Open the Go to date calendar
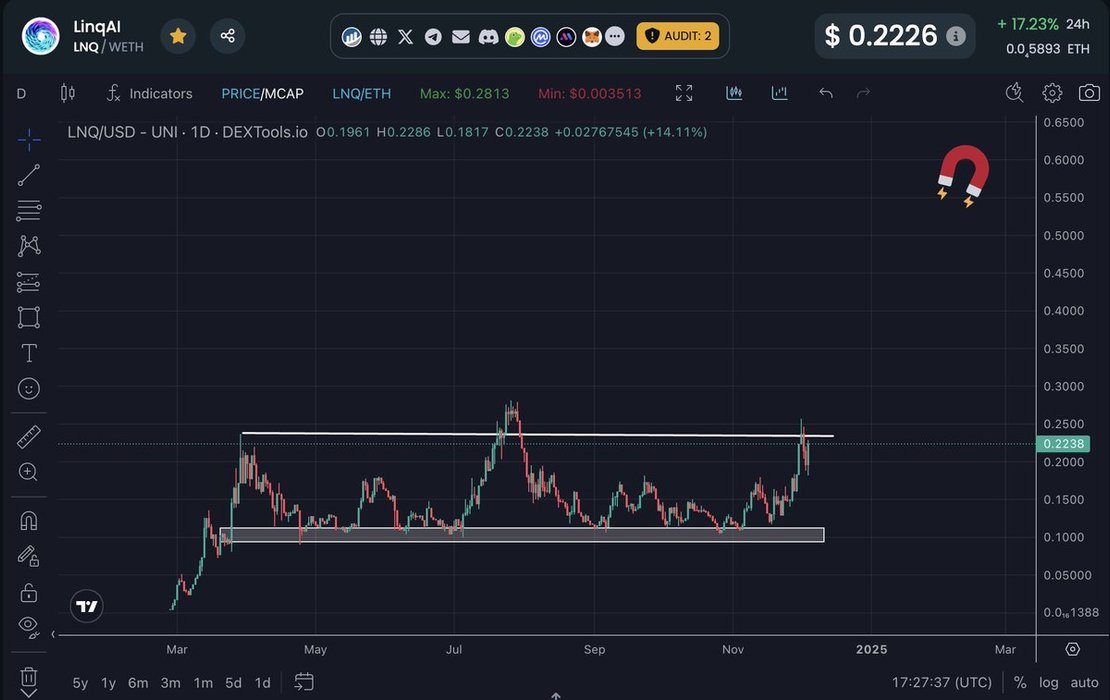Image resolution: width=1110 pixels, height=700 pixels. point(304,682)
